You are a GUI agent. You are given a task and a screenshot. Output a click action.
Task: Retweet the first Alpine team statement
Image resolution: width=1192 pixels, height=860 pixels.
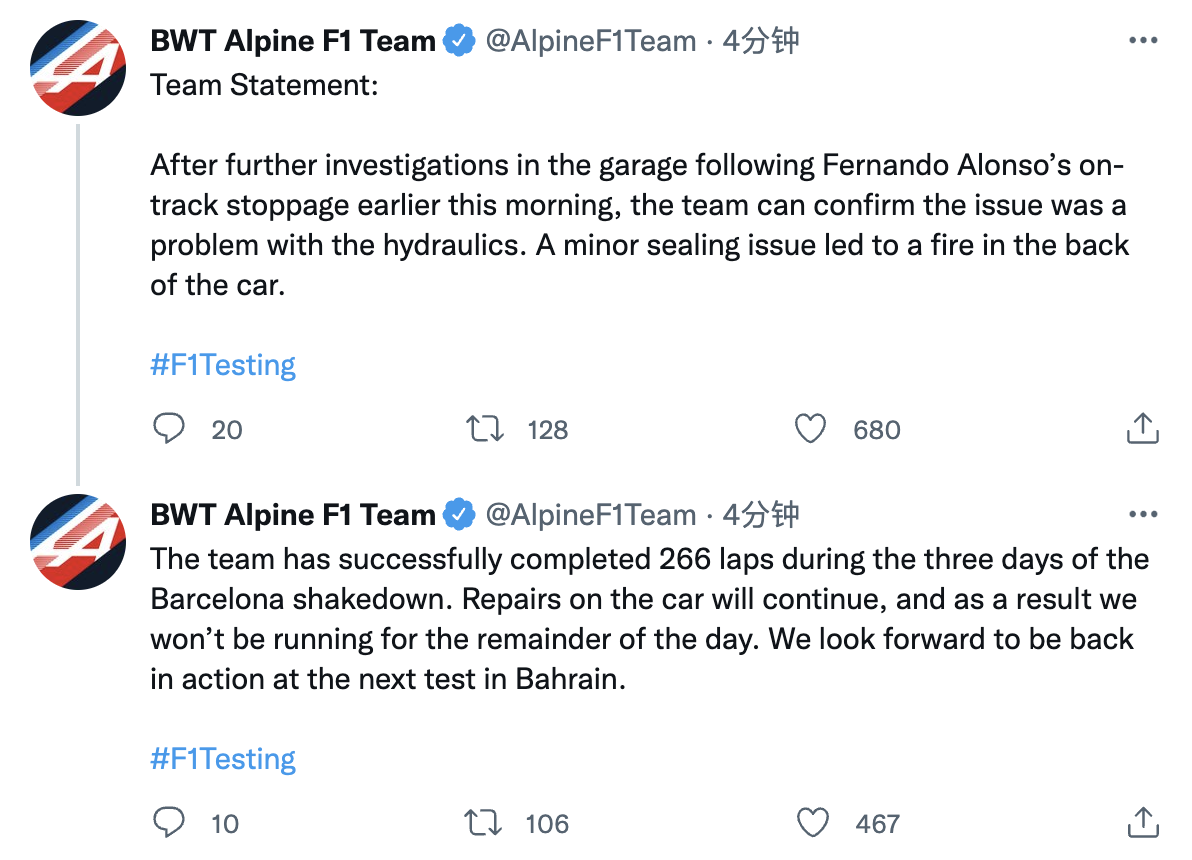(486, 429)
